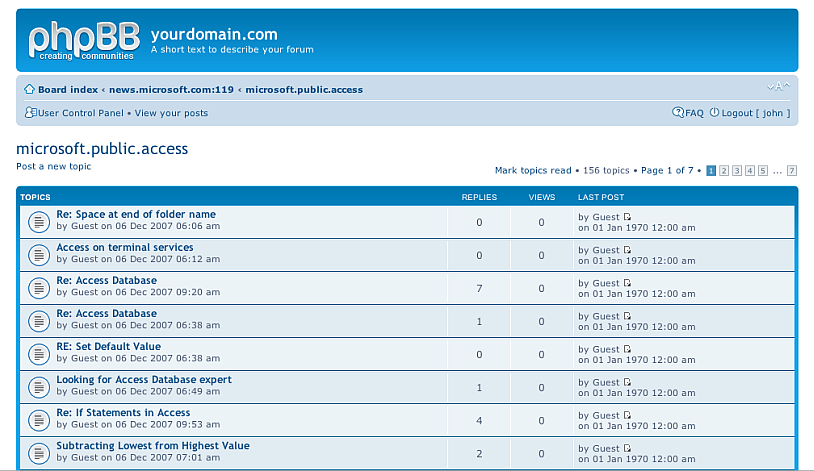Mark topics read
This screenshot has width=814, height=471.
pyautogui.click(x=533, y=171)
